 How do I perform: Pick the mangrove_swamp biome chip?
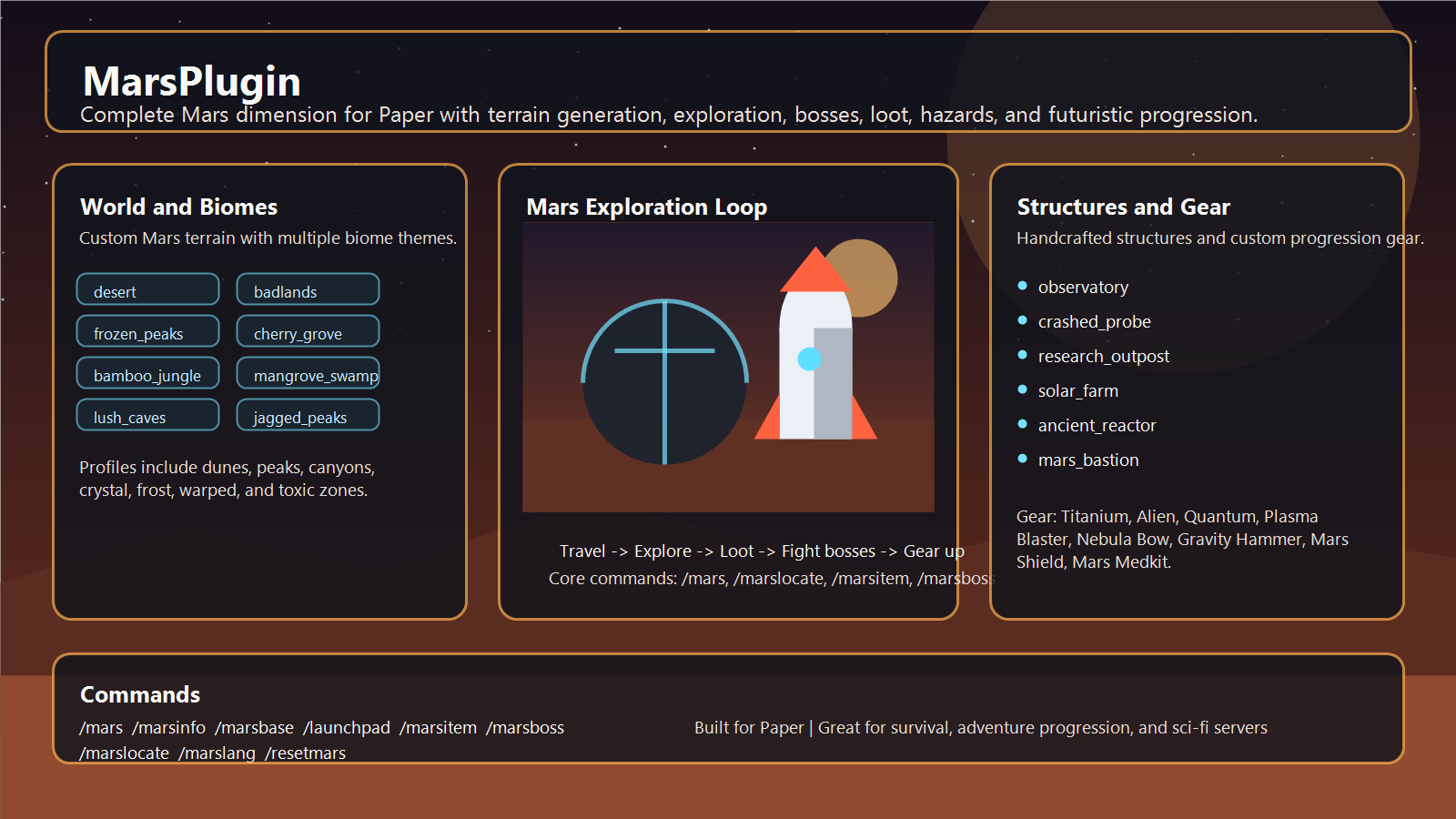pyautogui.click(x=308, y=373)
